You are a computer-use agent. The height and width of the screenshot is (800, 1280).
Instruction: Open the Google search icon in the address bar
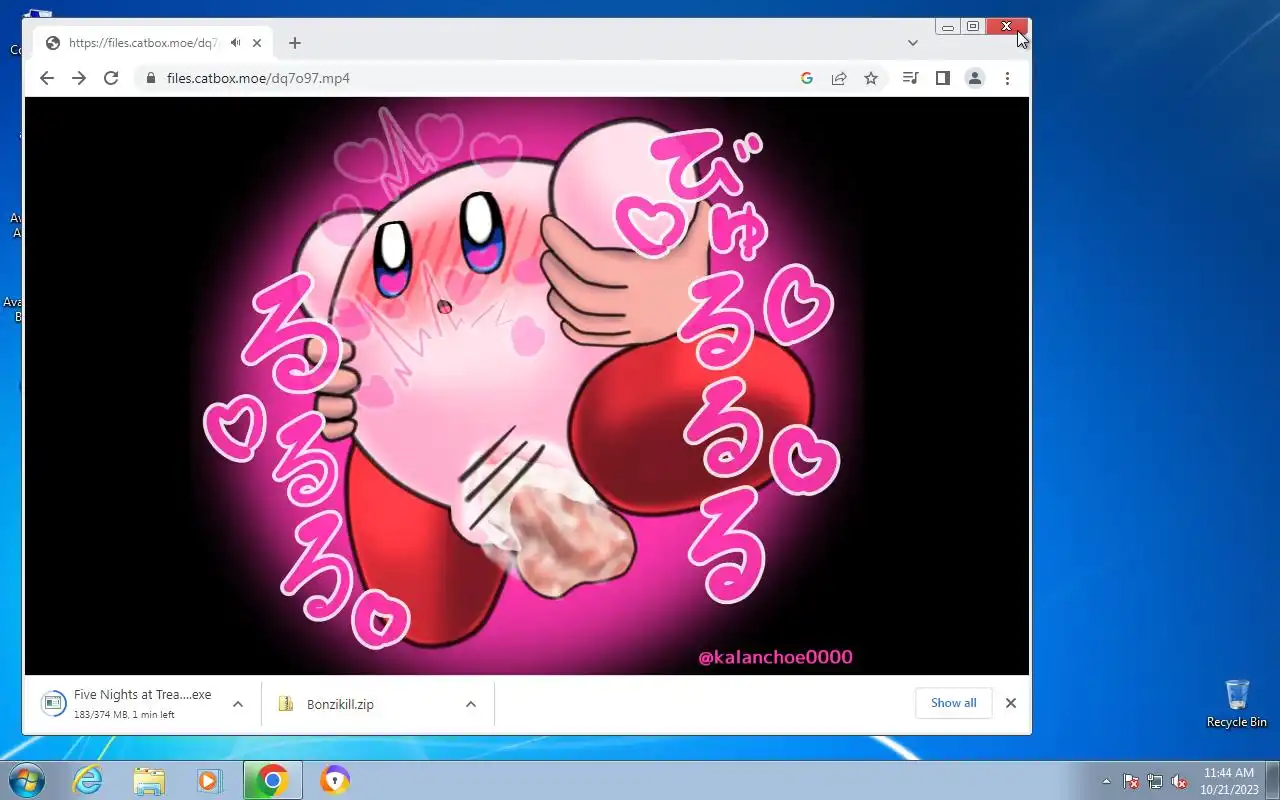pos(807,78)
